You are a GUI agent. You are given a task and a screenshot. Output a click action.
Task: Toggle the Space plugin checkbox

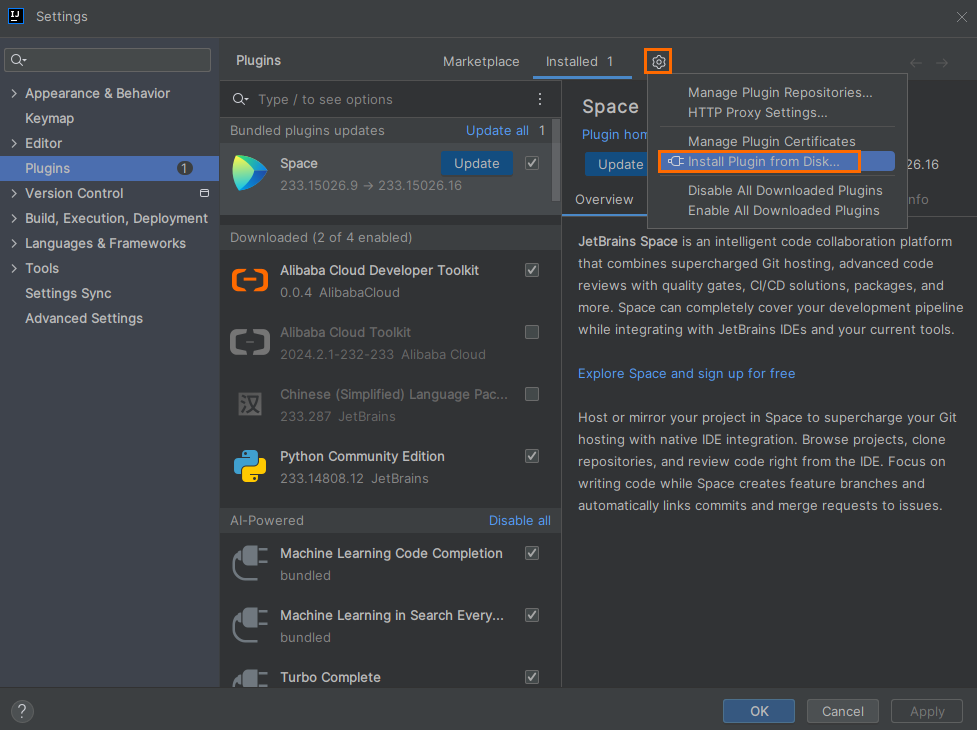531,163
